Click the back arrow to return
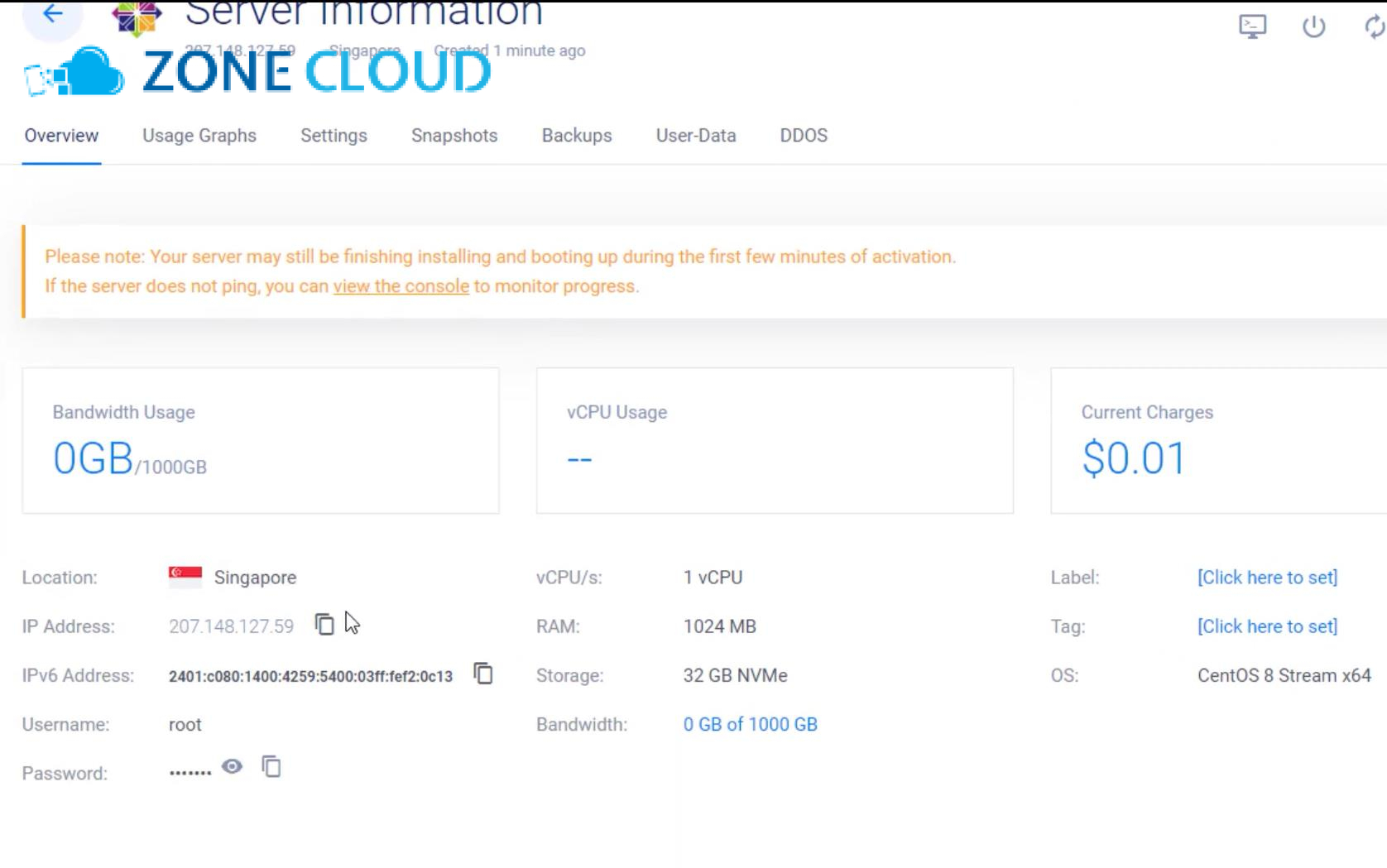The width and height of the screenshot is (1387, 868). pyautogui.click(x=52, y=12)
